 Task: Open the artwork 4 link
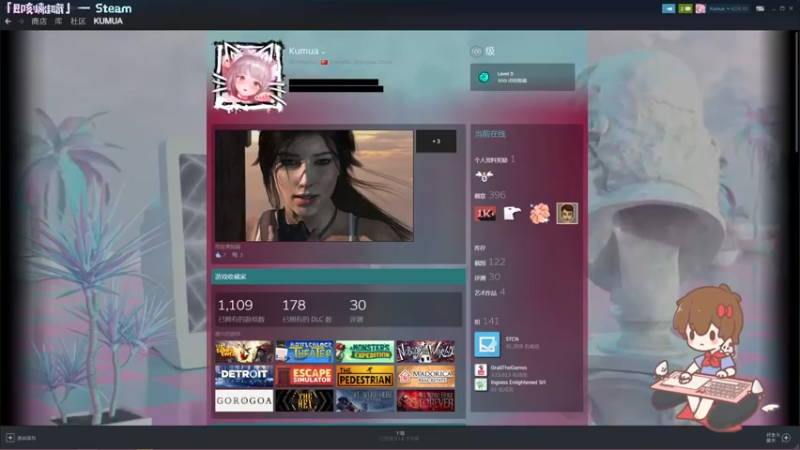click(490, 292)
